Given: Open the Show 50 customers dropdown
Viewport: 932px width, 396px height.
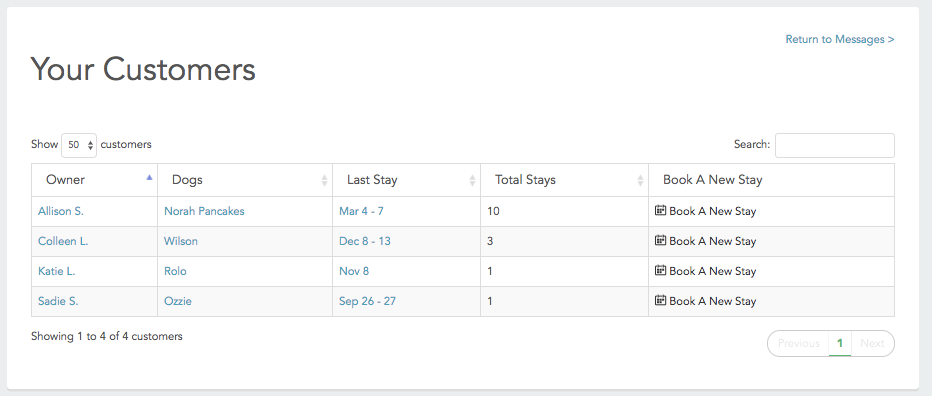Looking at the screenshot, I should 79,145.
